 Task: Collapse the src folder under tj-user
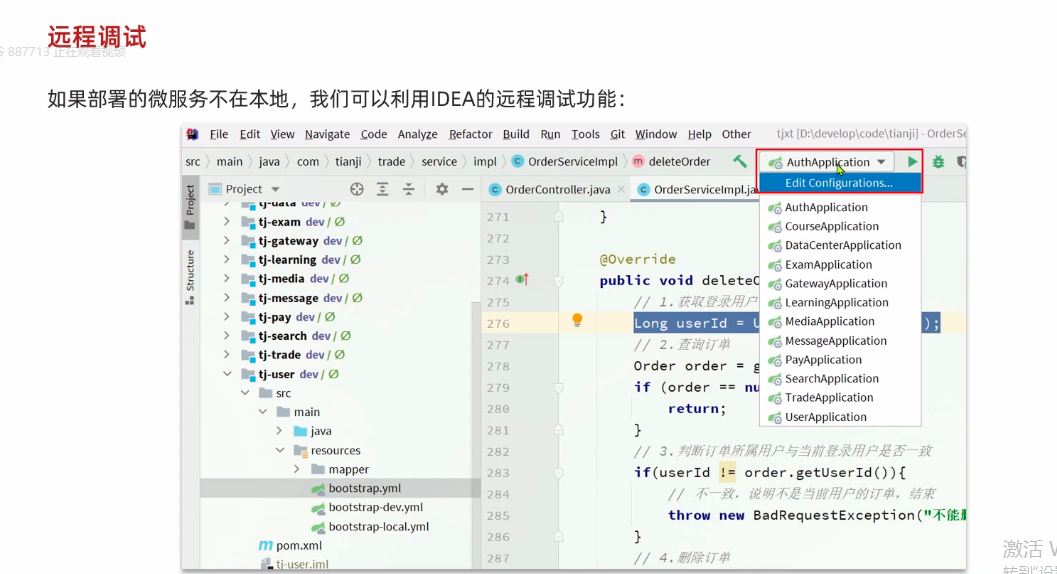tap(245, 393)
